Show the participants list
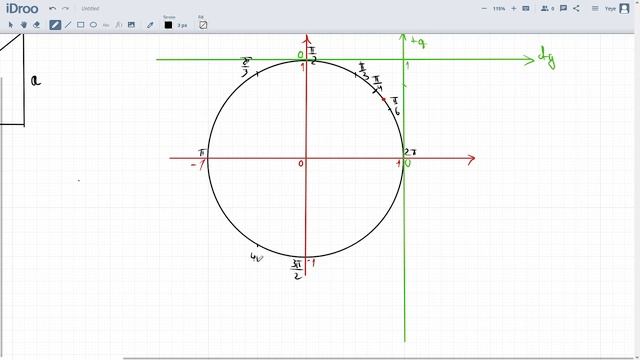This screenshot has width=640, height=360. click(x=547, y=9)
